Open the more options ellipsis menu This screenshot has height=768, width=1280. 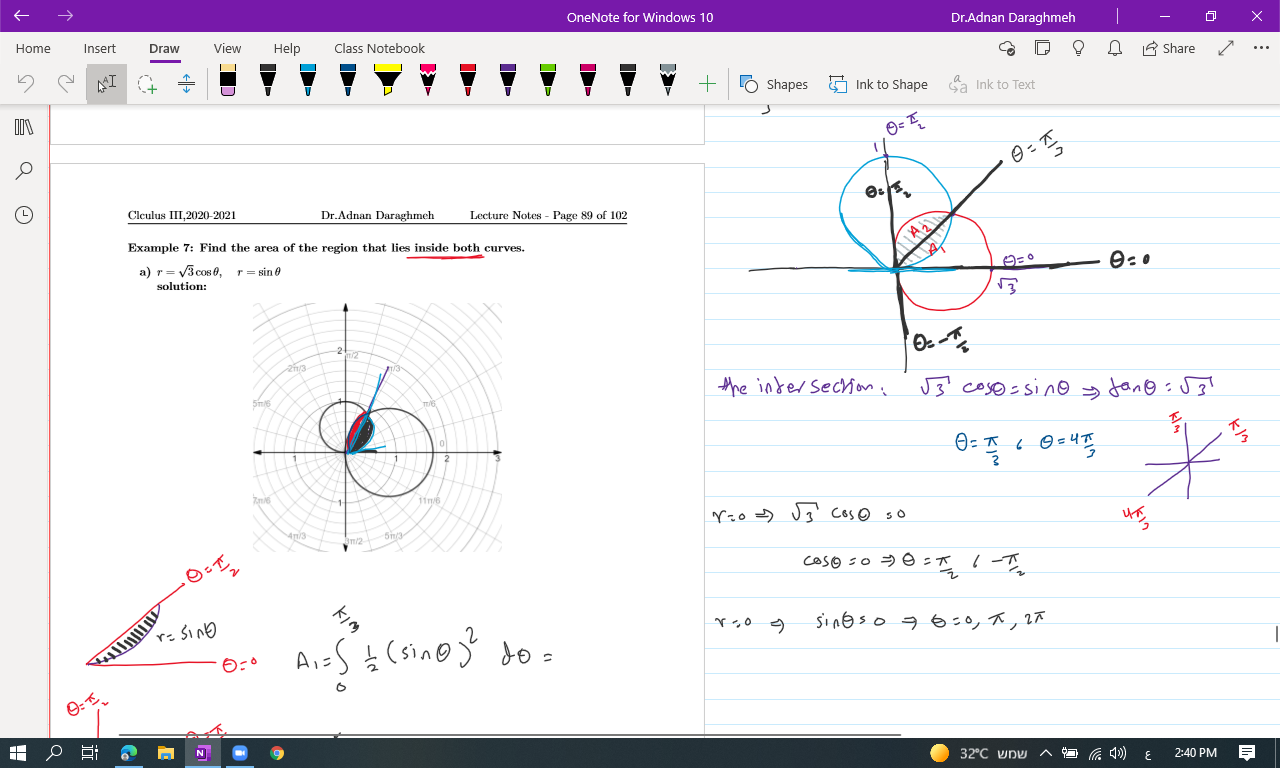1261,48
